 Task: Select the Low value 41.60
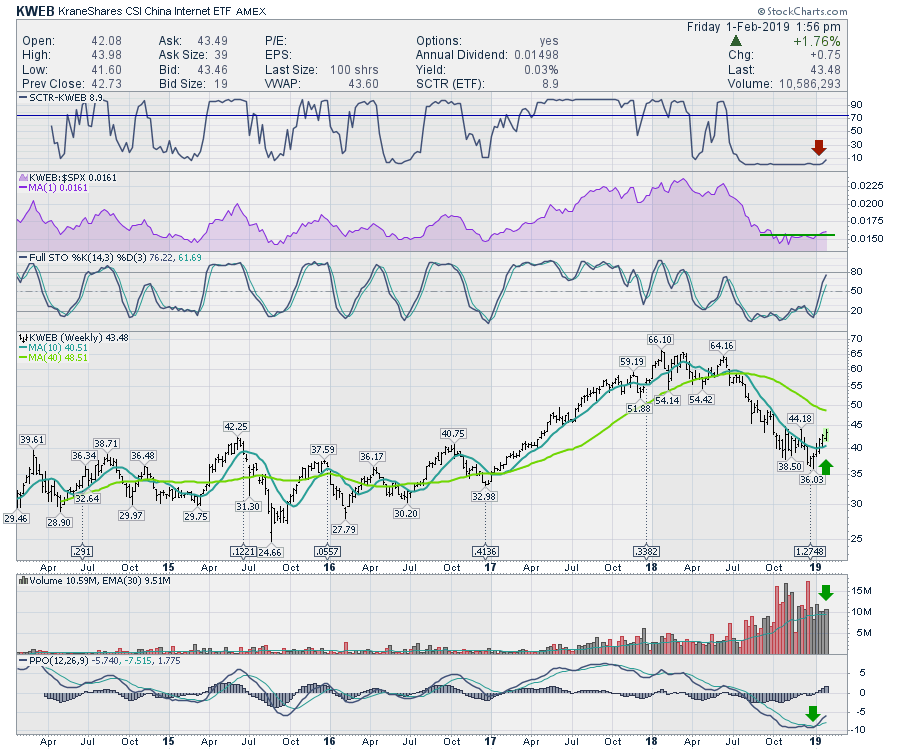coord(106,69)
